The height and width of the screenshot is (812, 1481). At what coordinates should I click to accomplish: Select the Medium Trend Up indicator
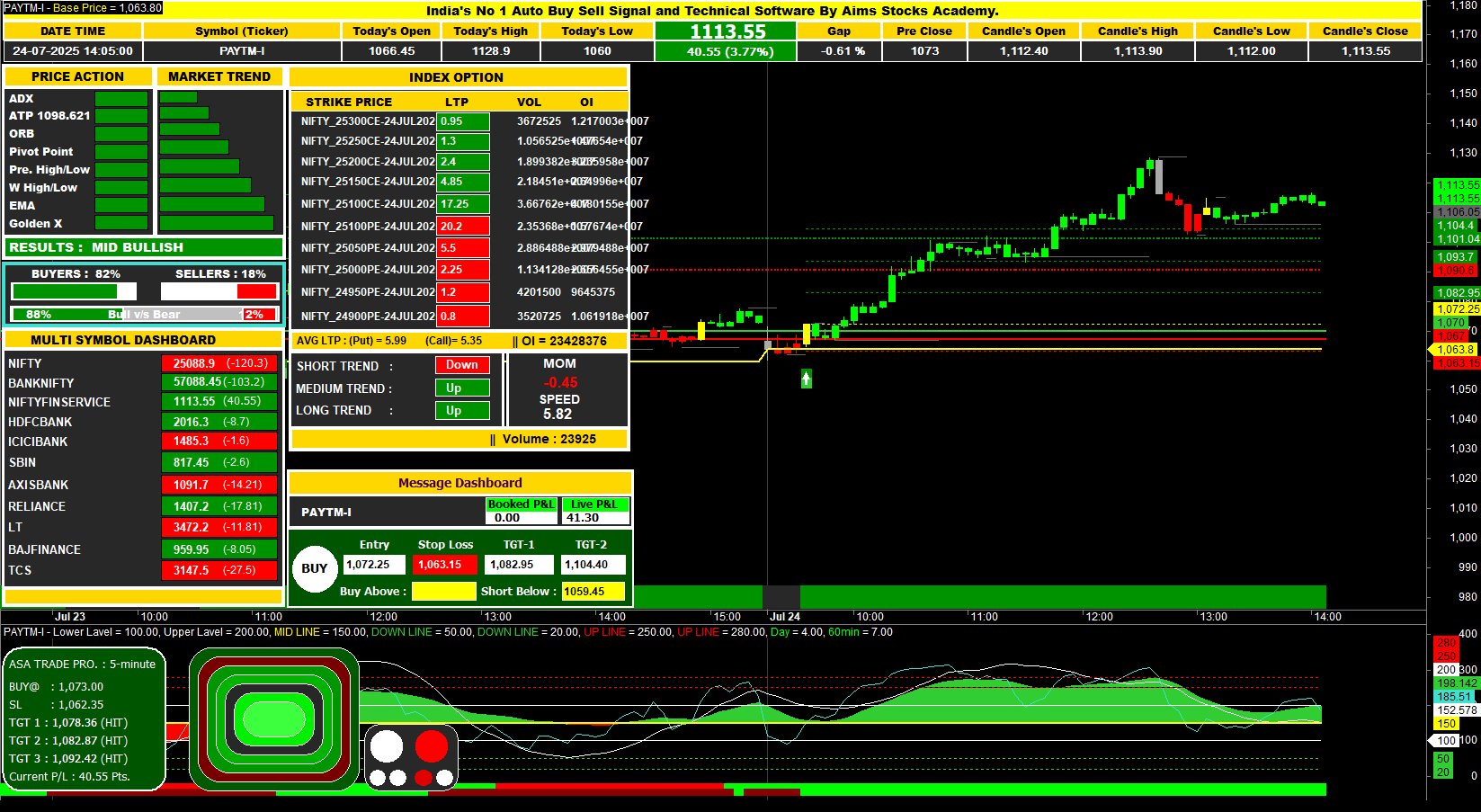point(462,388)
